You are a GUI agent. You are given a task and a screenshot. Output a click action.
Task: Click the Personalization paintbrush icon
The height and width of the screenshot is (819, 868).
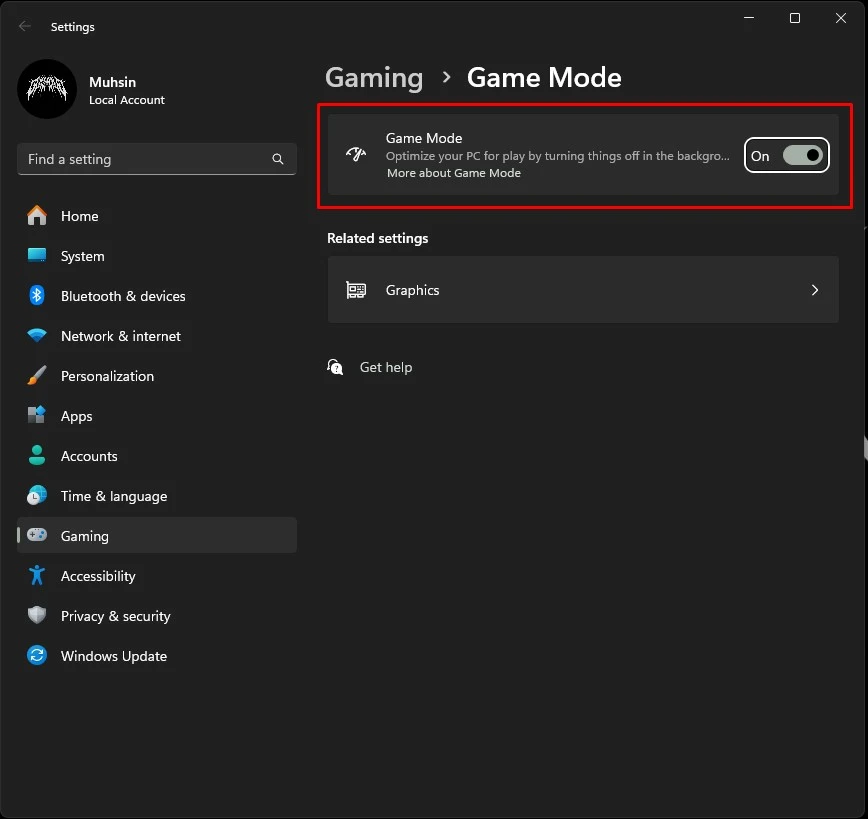pyautogui.click(x=37, y=375)
